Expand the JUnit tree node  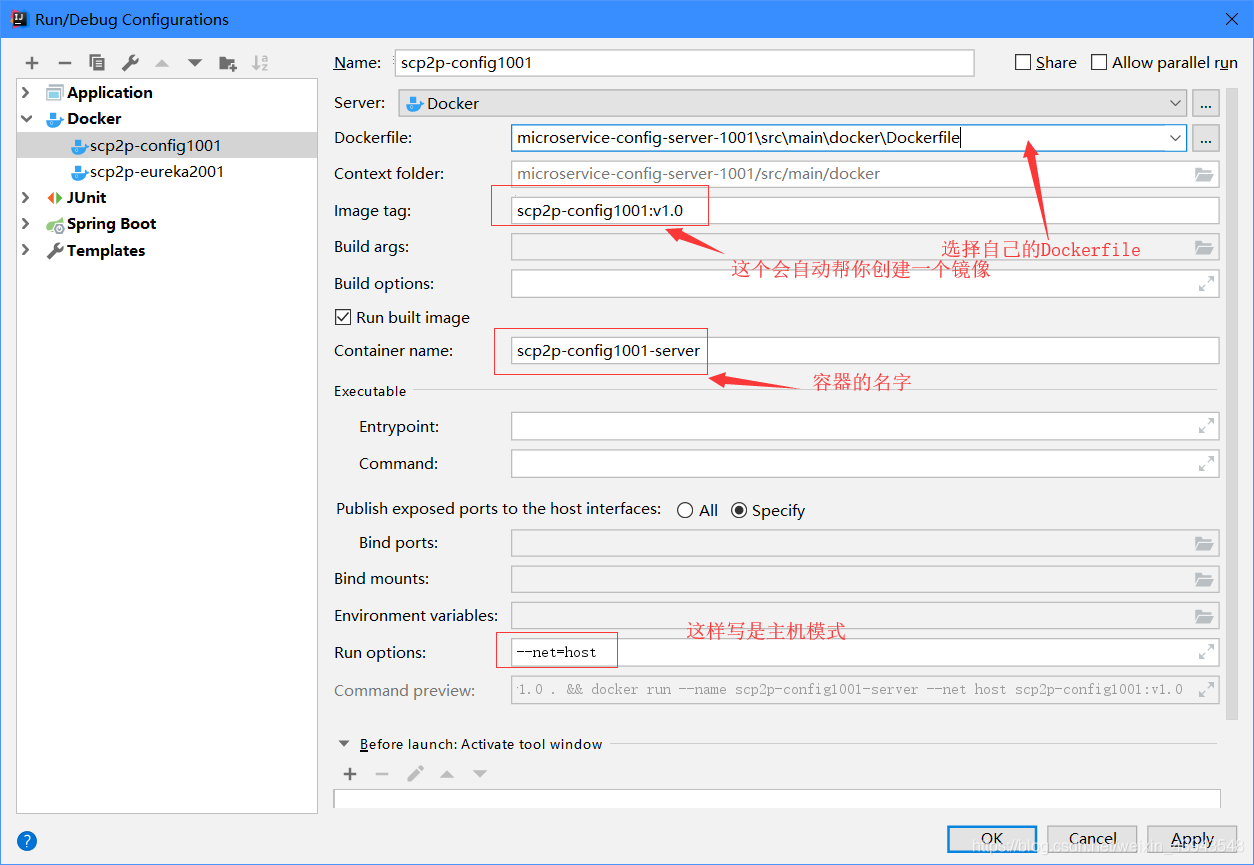[x=27, y=198]
